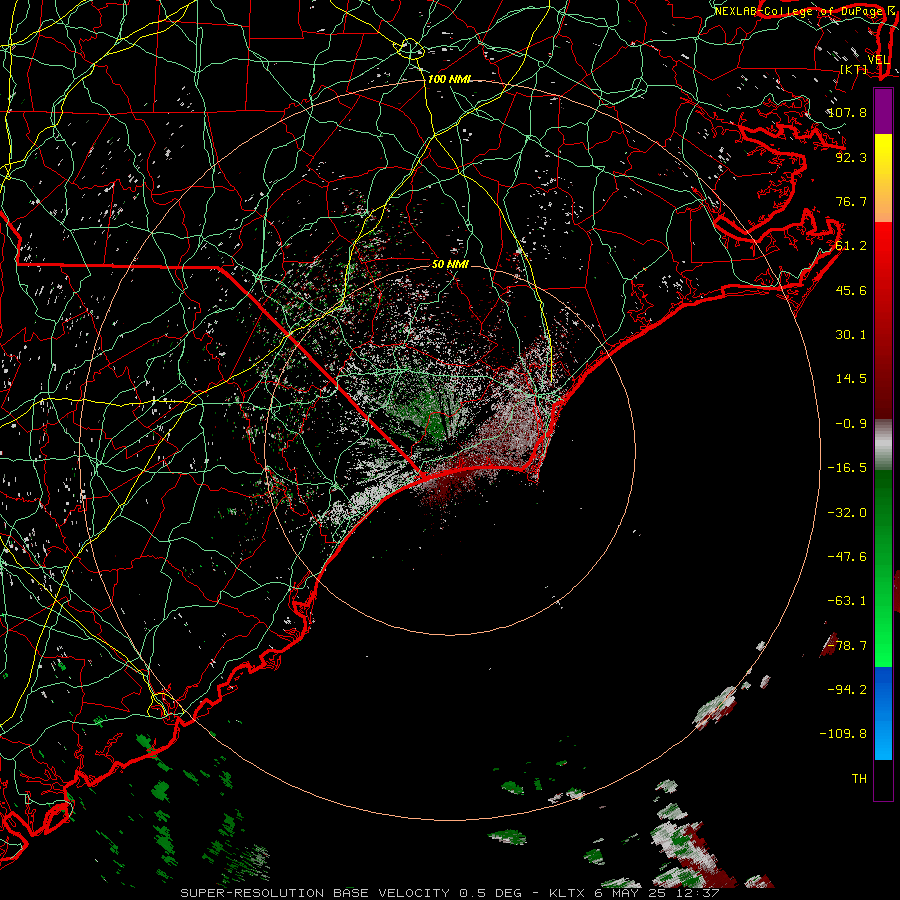
Task: Select the -109.8 velocity scale value
Action: coord(843,734)
